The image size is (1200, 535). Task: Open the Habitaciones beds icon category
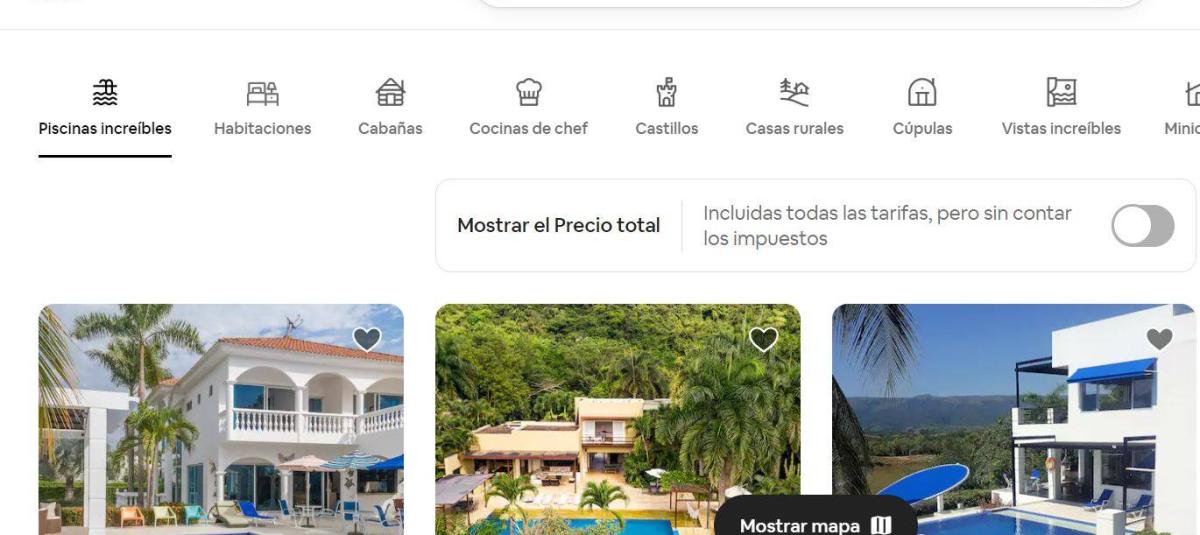[262, 93]
